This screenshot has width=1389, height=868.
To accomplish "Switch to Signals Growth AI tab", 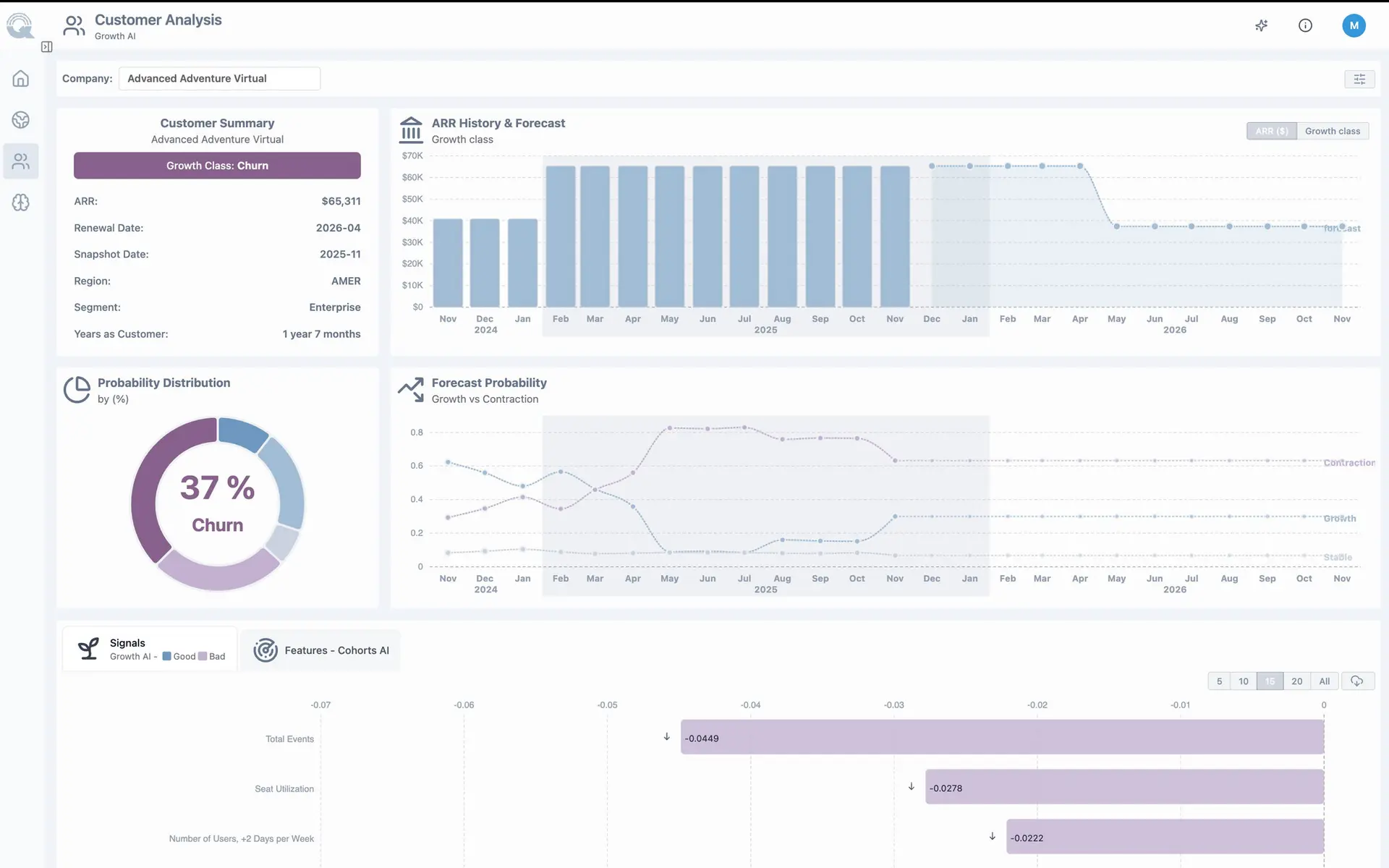I will (150, 649).
